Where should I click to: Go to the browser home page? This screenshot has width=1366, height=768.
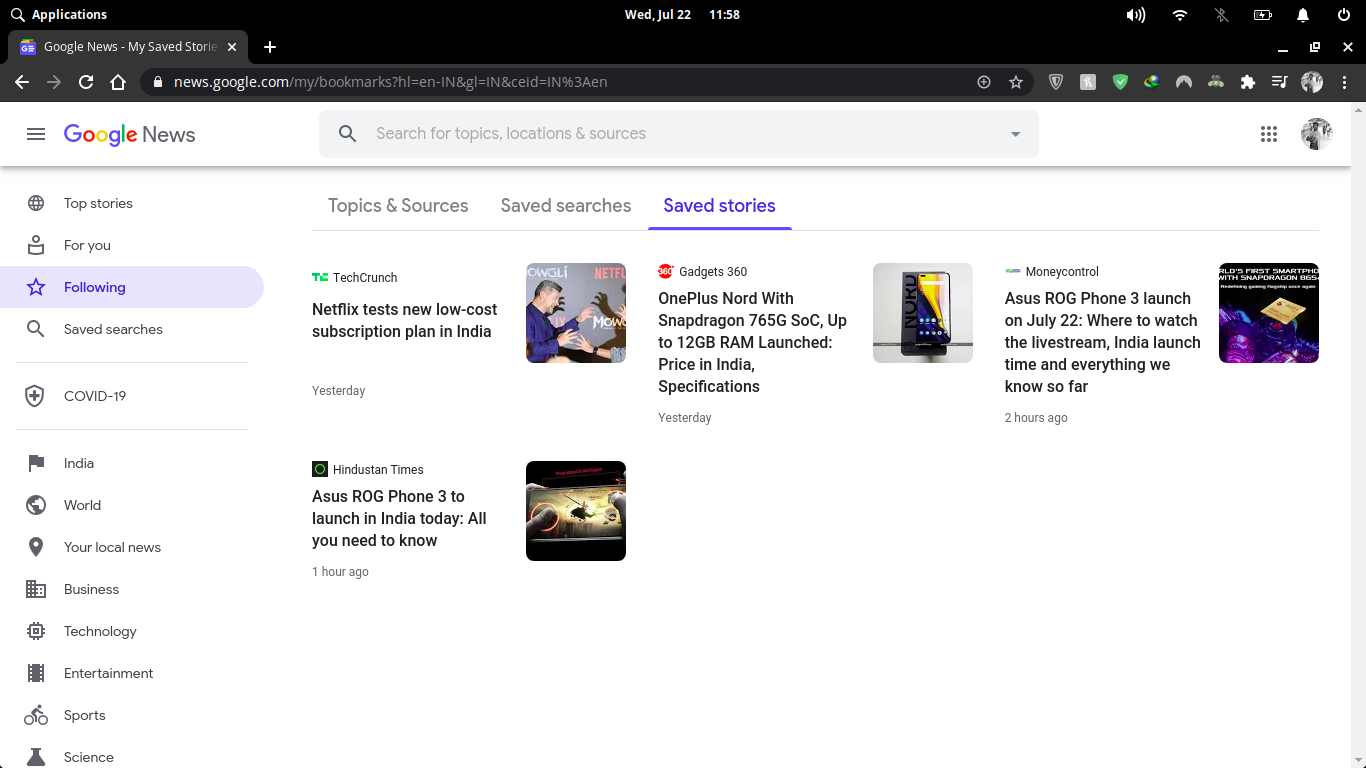point(118,82)
